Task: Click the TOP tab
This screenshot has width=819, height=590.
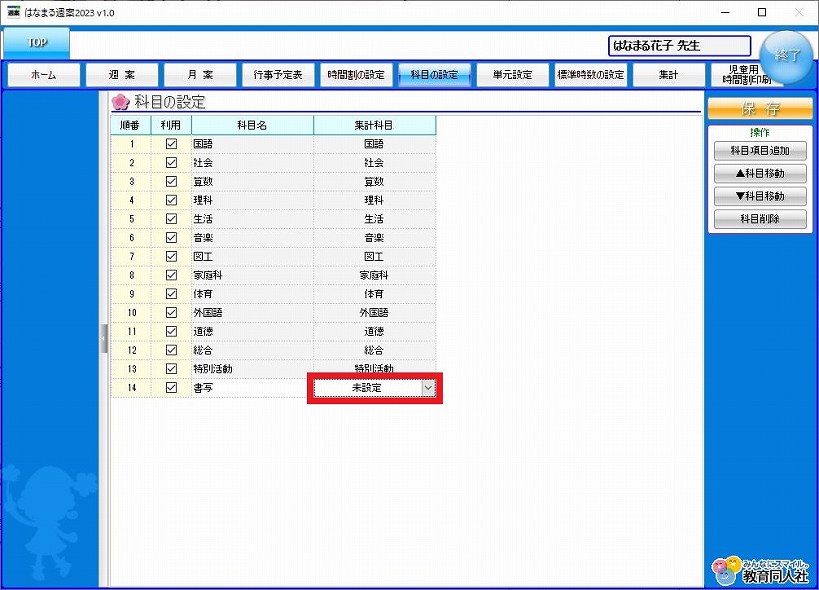Action: click(x=37, y=43)
